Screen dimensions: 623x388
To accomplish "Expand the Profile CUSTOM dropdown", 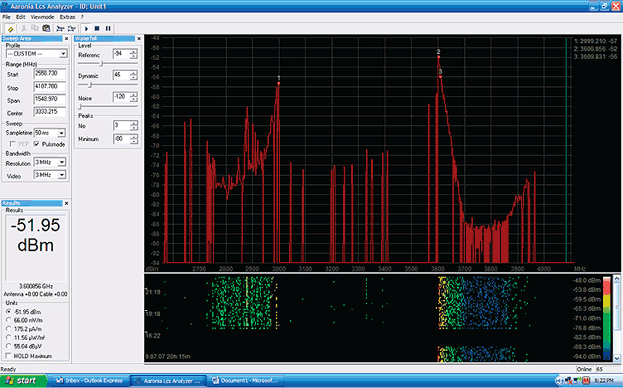I will 63,54.
